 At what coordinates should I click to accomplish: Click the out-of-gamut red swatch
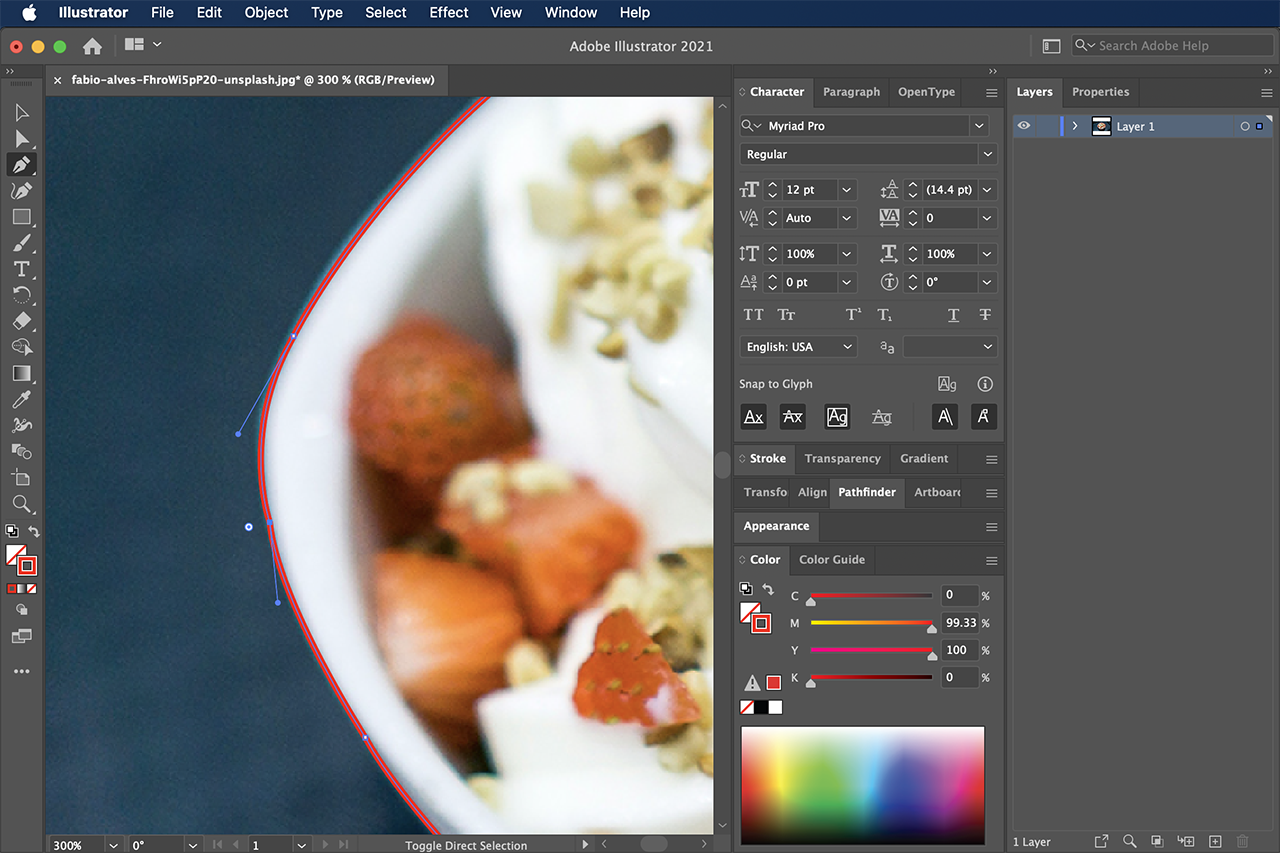click(773, 683)
